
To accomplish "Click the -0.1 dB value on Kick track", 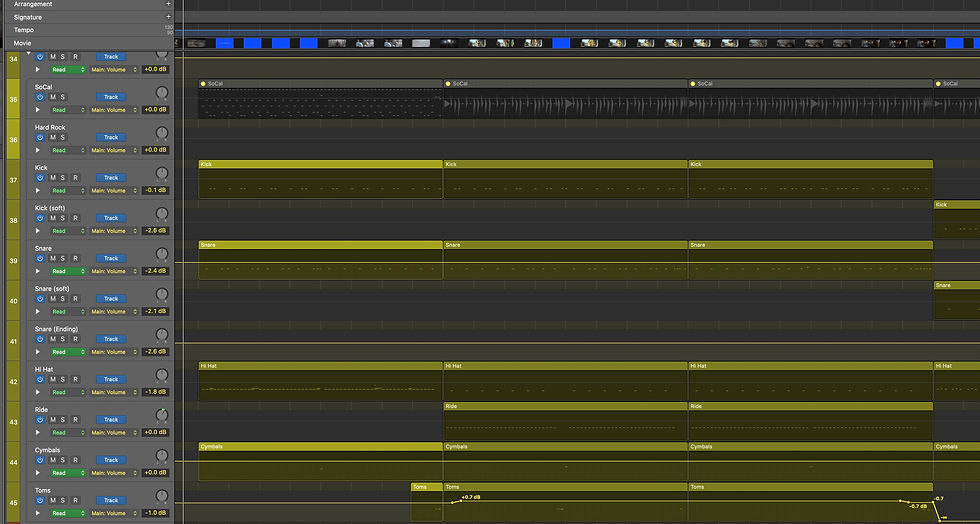I will [155, 191].
